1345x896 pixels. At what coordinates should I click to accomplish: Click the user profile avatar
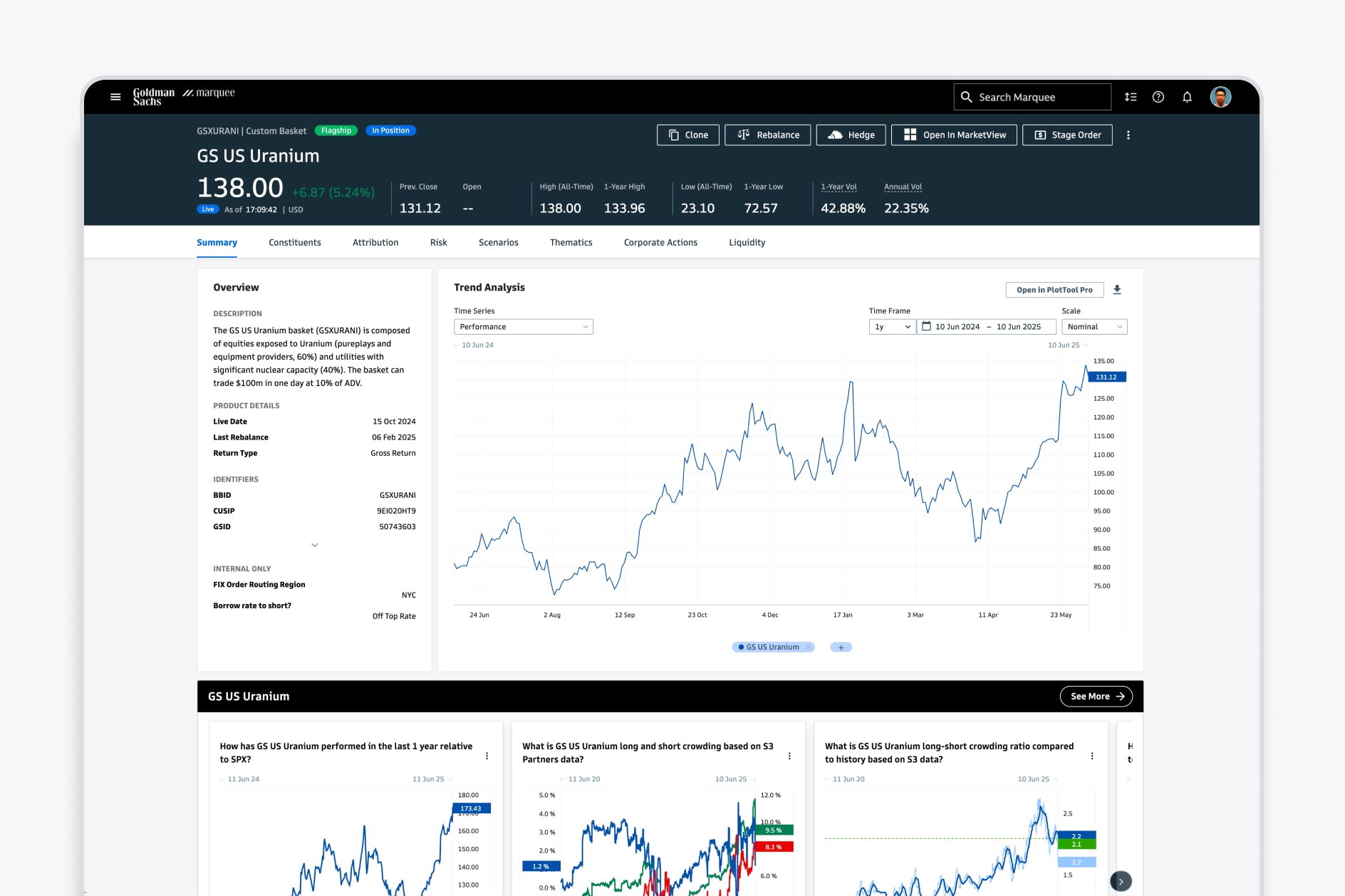click(1220, 97)
